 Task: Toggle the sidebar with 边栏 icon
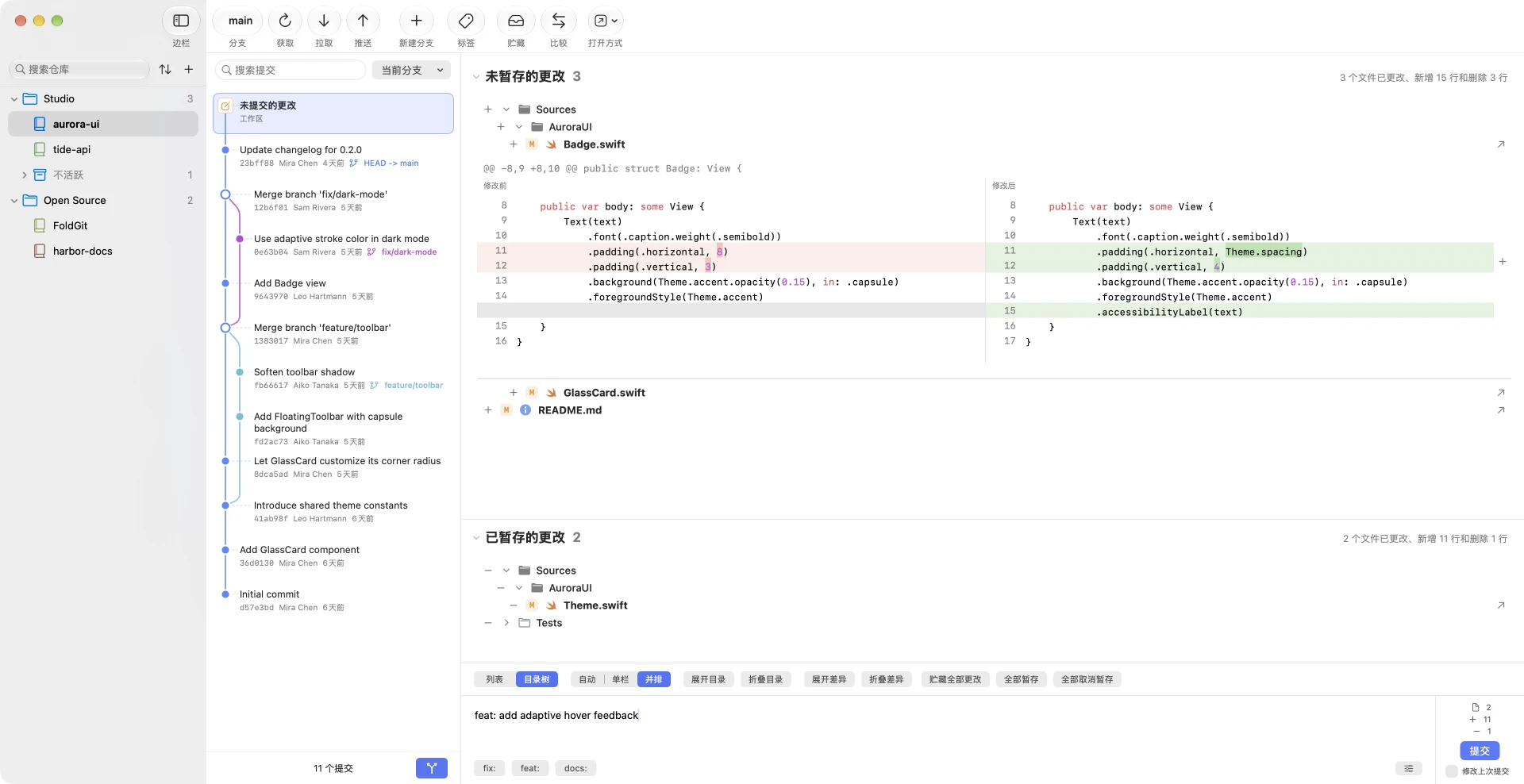(x=181, y=21)
